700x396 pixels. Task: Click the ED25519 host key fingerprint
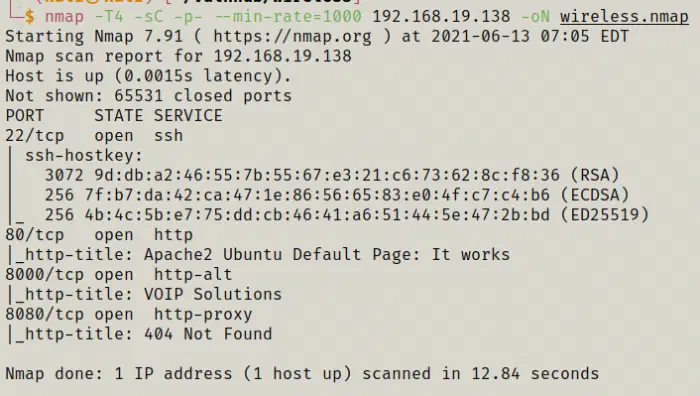[x=317, y=215]
